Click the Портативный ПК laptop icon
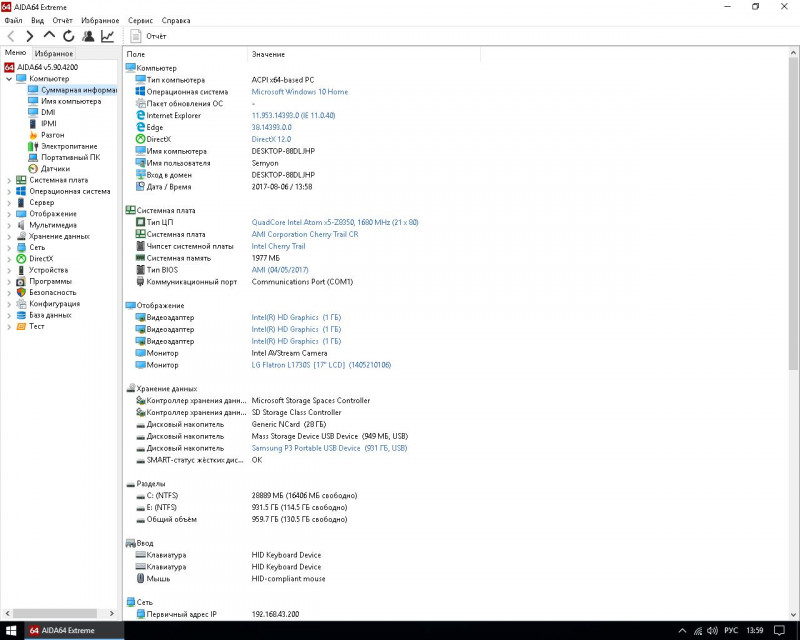This screenshot has height=640, width=800. coord(33,157)
